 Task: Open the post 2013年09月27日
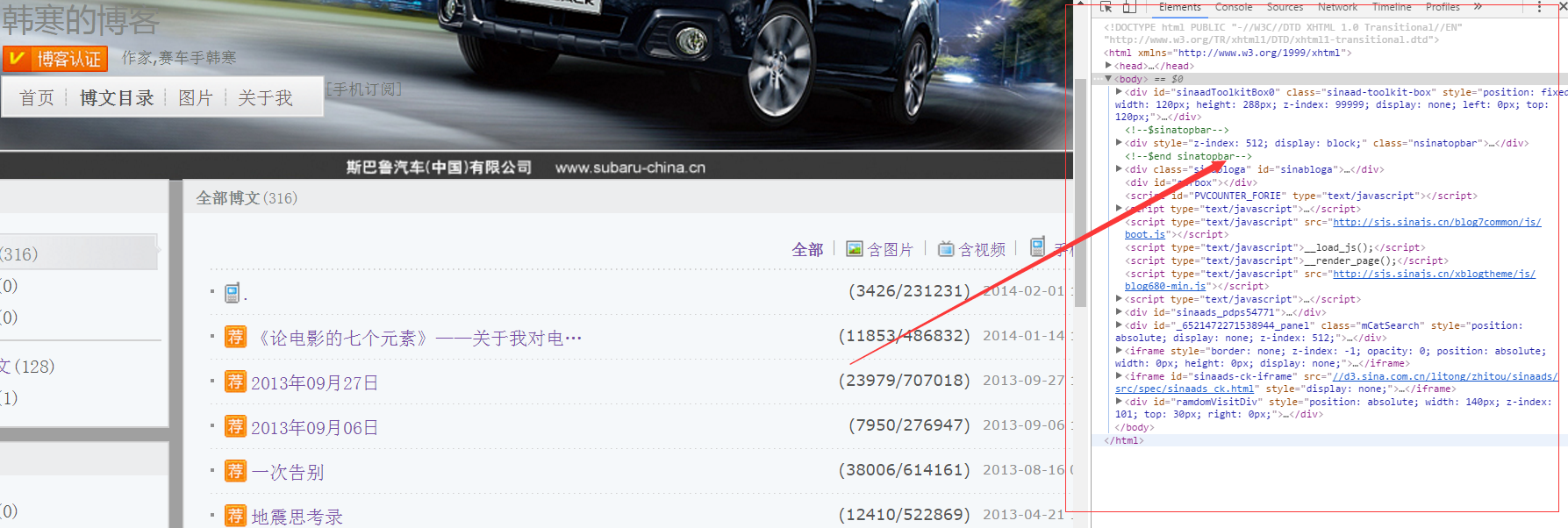tap(314, 383)
